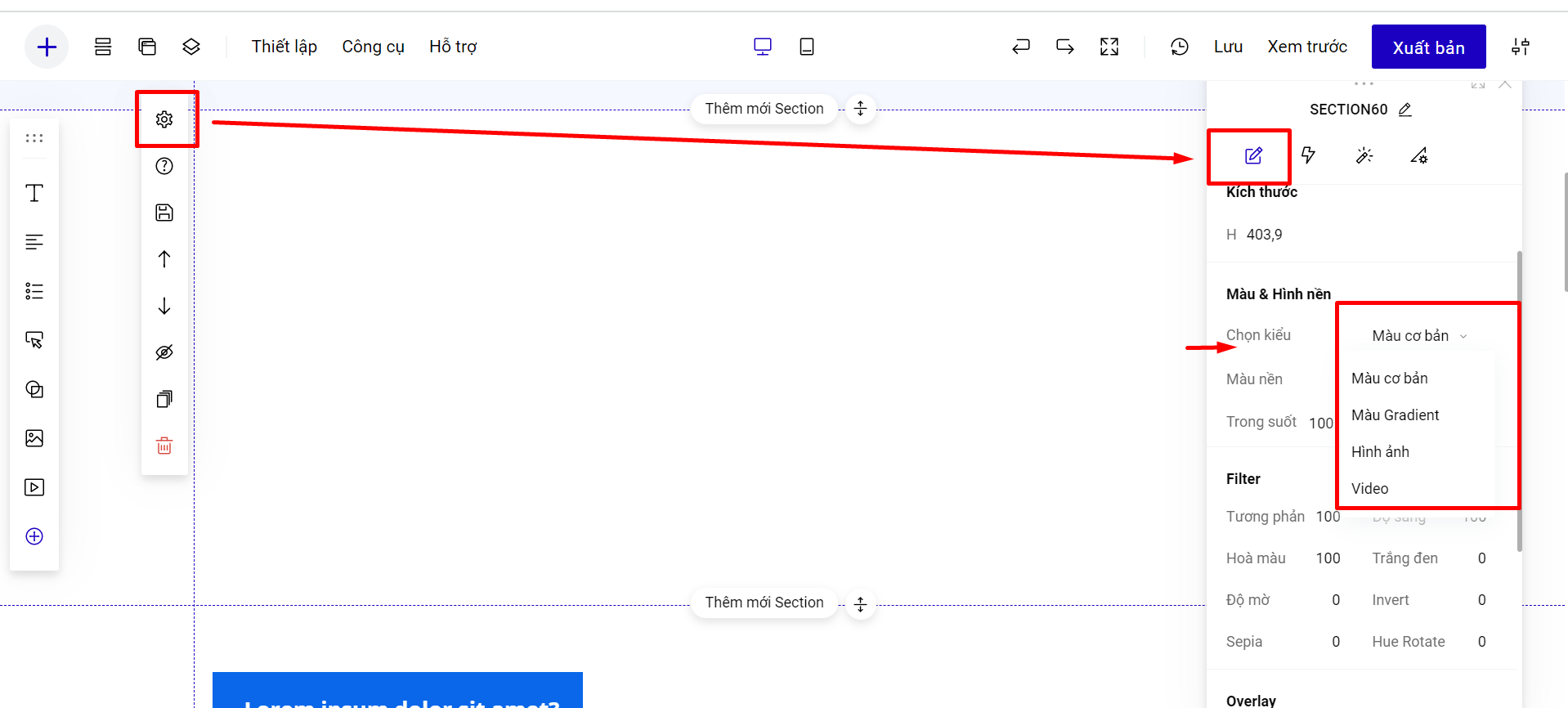Expand the Màu cơ bản dropdown
This screenshot has height=708, width=1568.
pyautogui.click(x=1419, y=336)
